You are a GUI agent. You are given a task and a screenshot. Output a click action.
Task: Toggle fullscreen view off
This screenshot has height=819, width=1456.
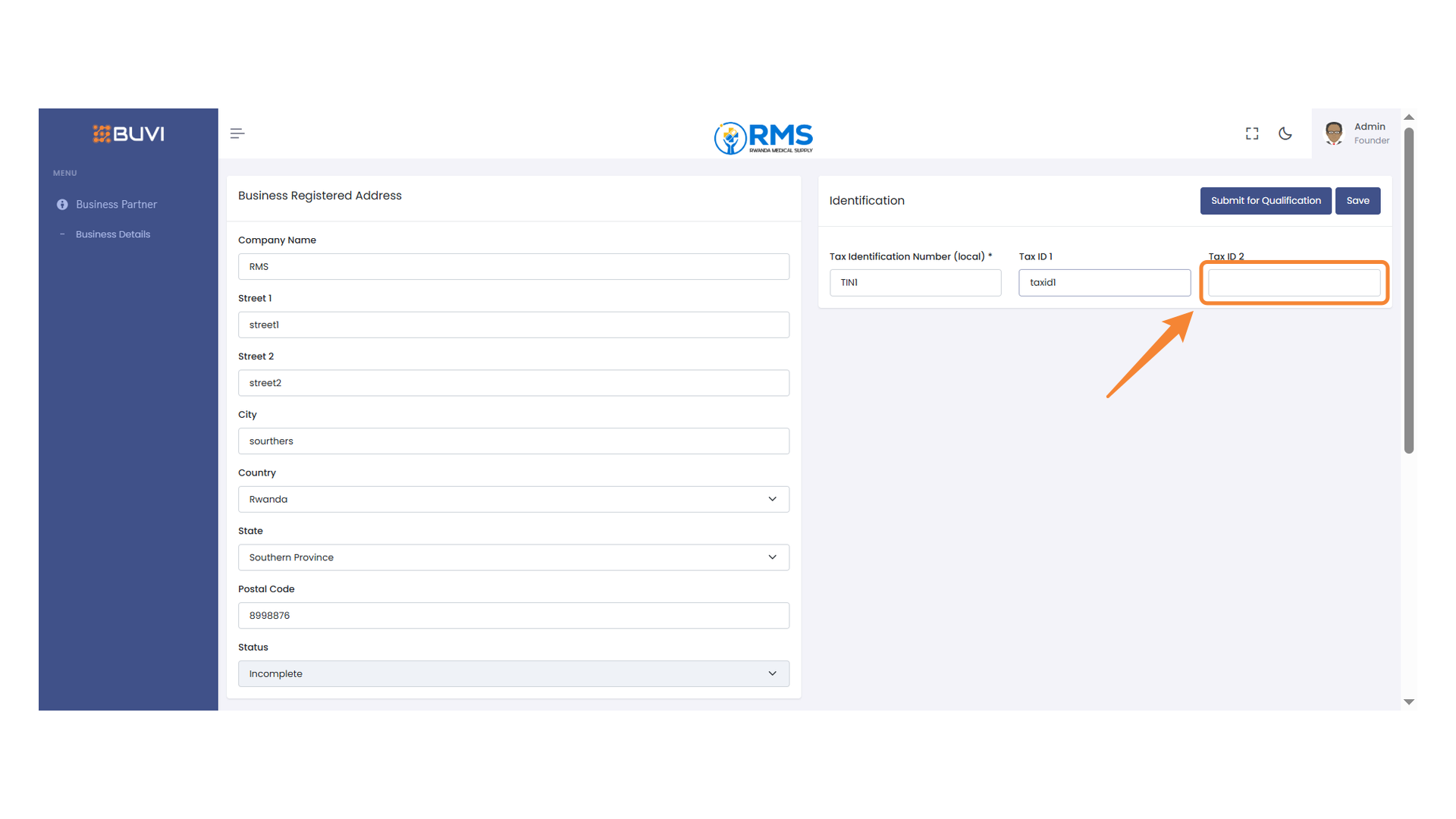tap(1252, 133)
